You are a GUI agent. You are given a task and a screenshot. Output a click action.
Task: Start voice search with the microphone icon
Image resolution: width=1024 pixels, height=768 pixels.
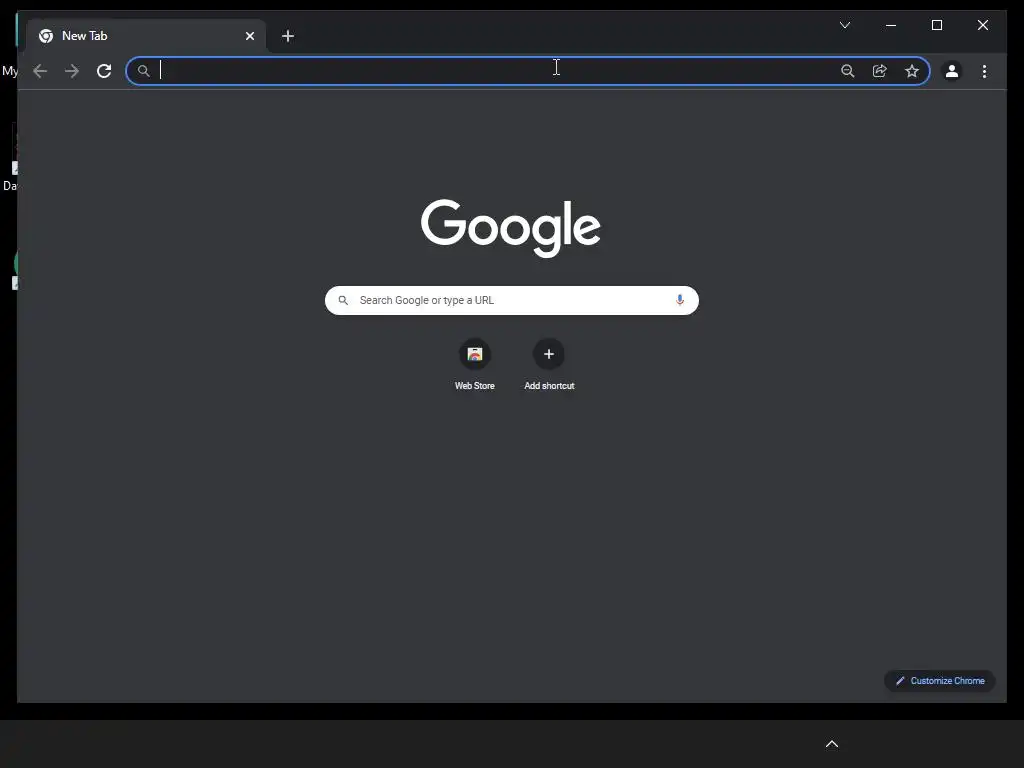680,300
